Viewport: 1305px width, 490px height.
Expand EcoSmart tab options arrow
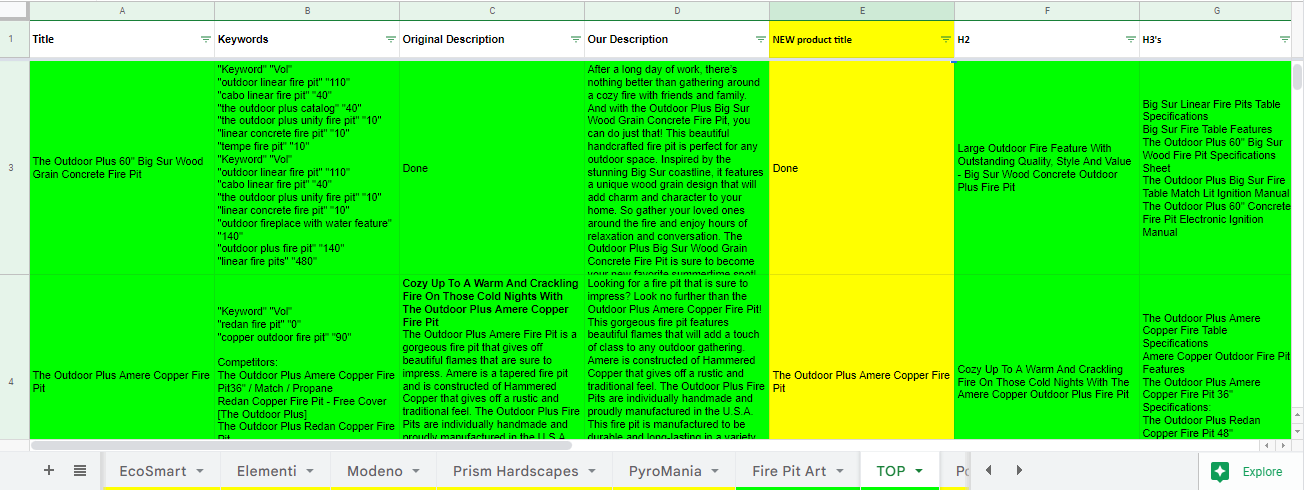point(200,472)
